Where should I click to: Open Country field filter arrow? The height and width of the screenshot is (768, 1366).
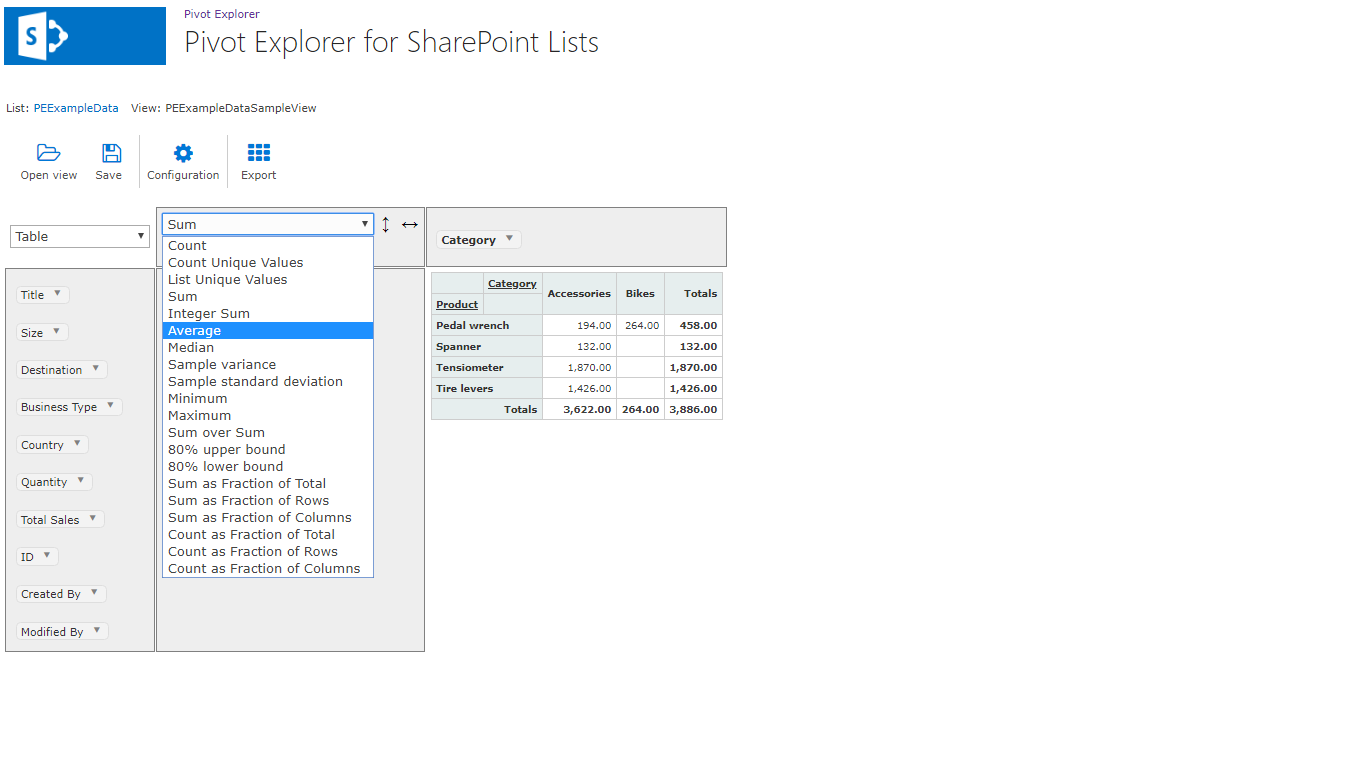(77, 443)
